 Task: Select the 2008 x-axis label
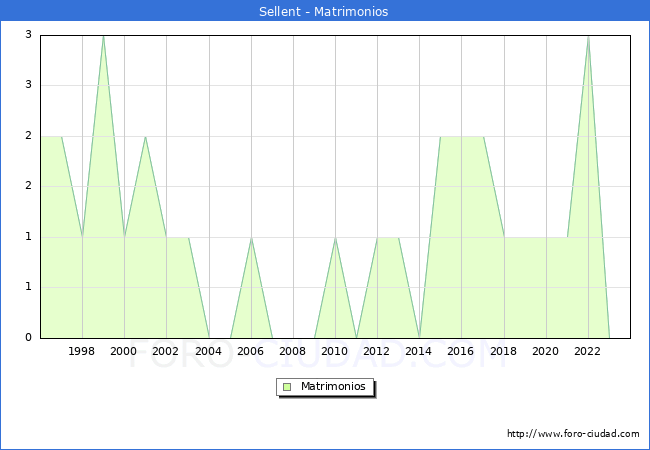pos(293,351)
